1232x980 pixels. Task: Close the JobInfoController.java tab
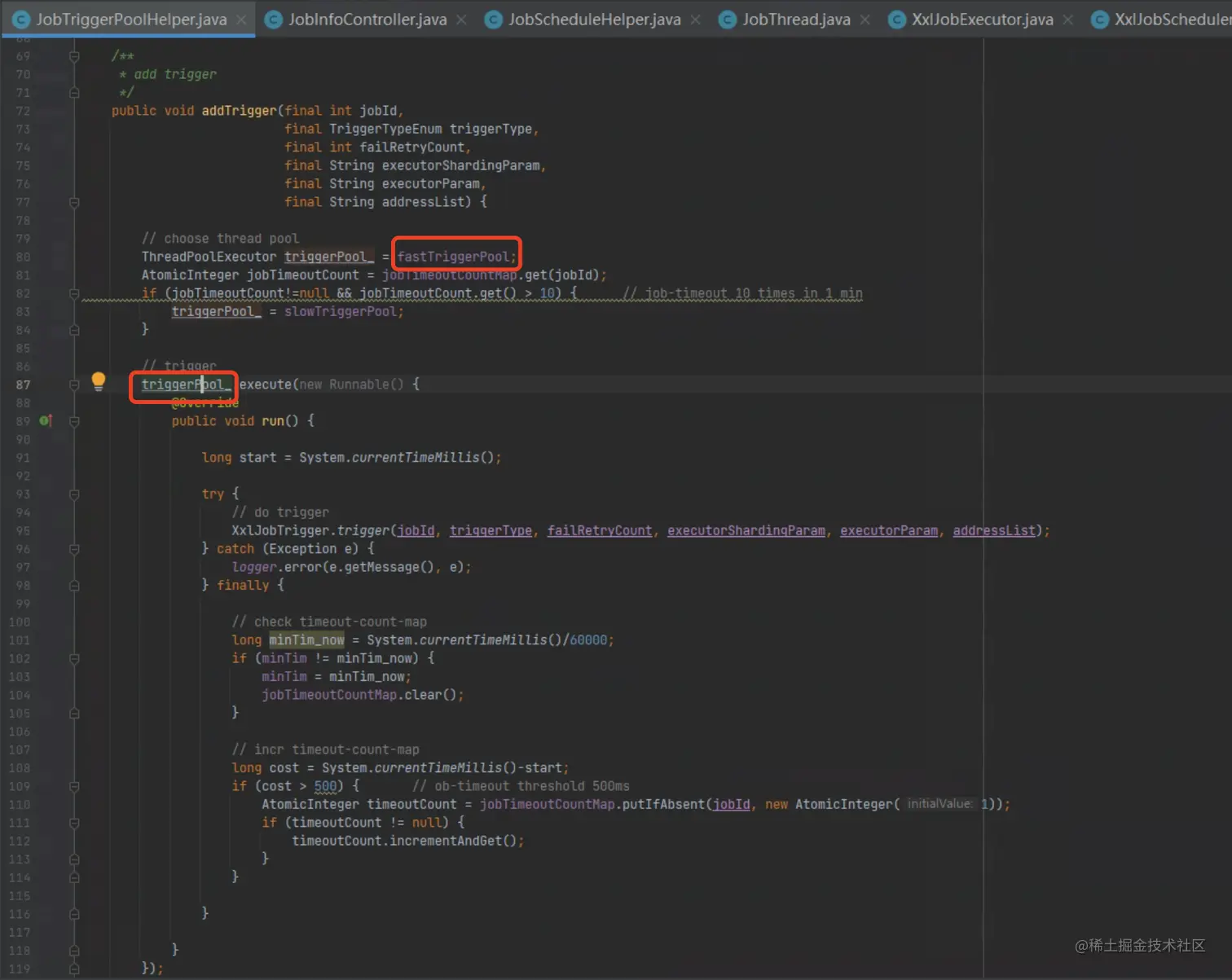tap(461, 20)
